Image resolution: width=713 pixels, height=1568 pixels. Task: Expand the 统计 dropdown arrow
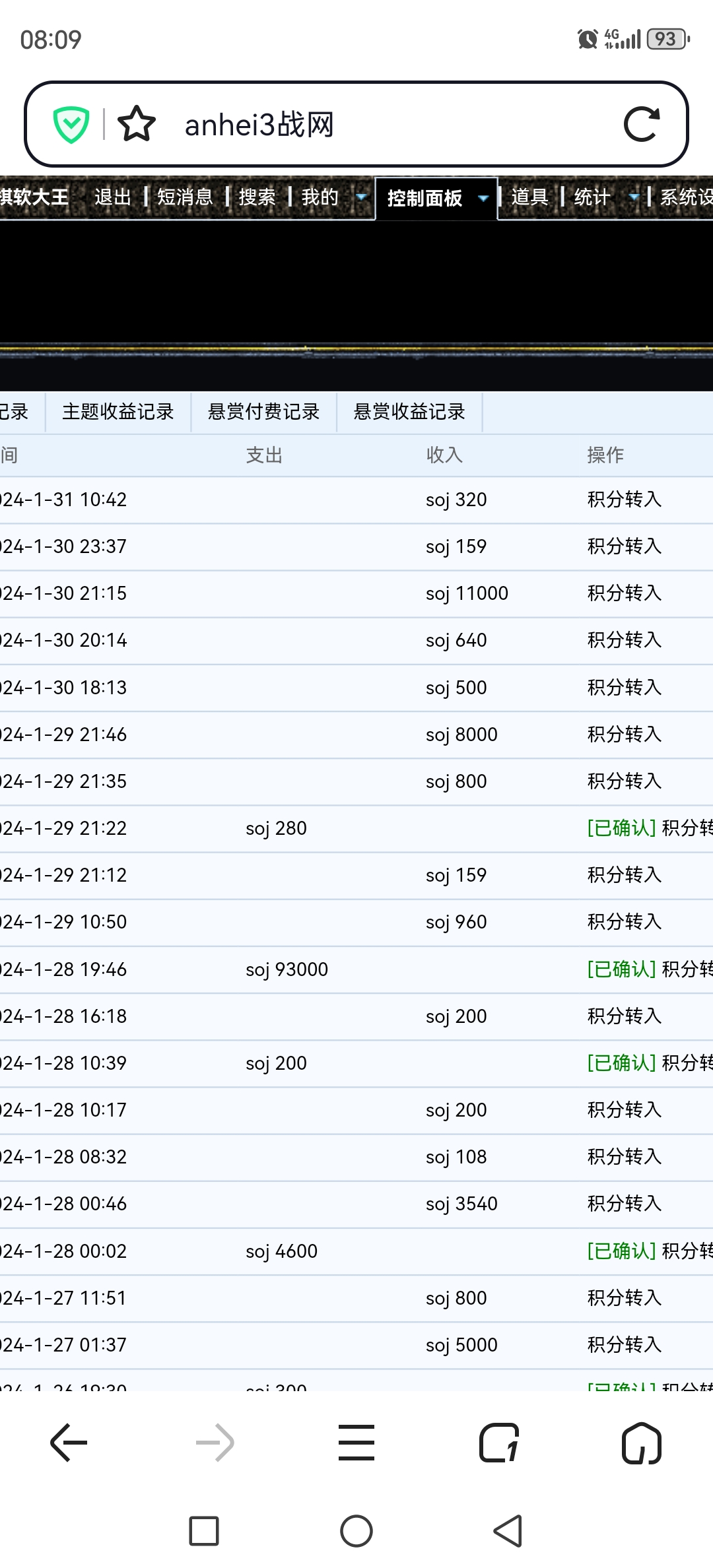(633, 197)
